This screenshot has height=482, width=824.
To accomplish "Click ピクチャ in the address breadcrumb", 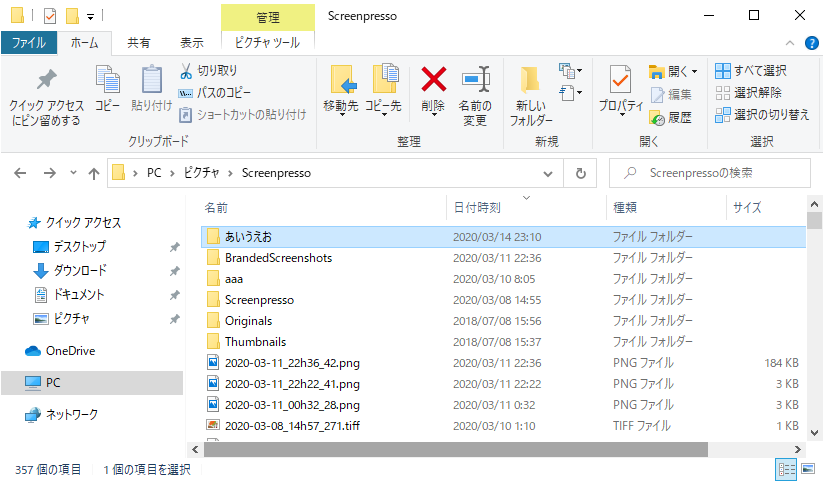I will (201, 173).
